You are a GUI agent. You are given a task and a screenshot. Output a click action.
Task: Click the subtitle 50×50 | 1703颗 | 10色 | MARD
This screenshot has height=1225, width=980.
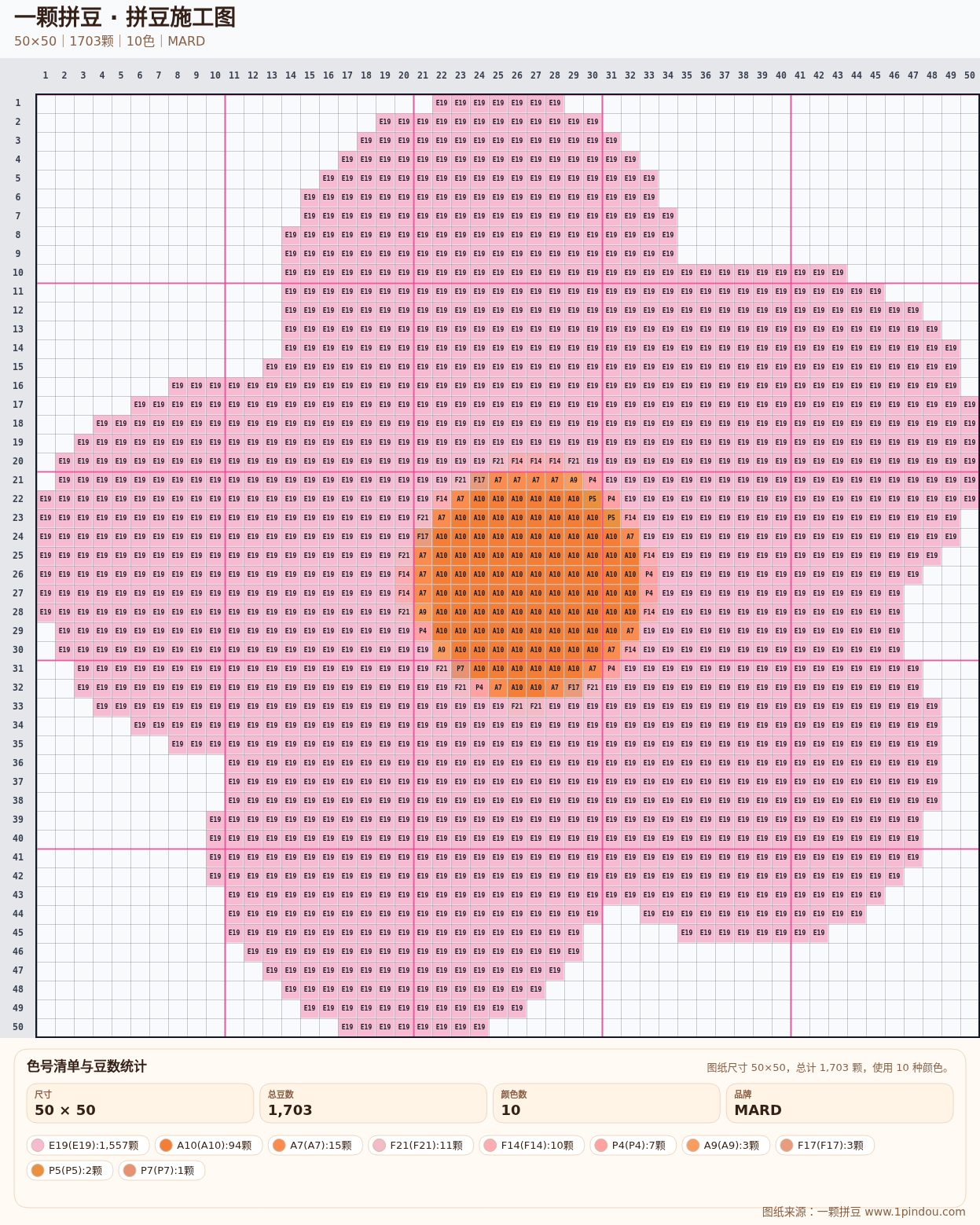pyautogui.click(x=109, y=41)
